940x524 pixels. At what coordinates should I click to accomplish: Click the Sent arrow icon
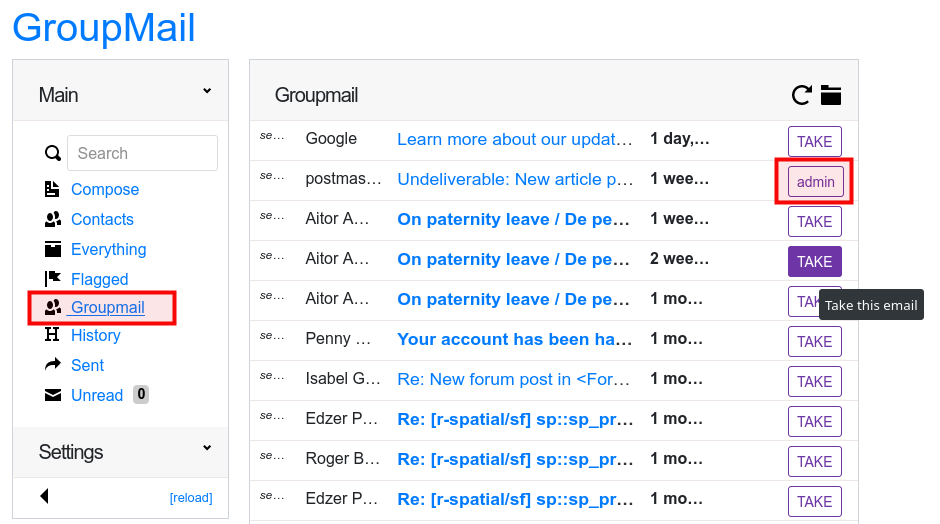(x=53, y=365)
